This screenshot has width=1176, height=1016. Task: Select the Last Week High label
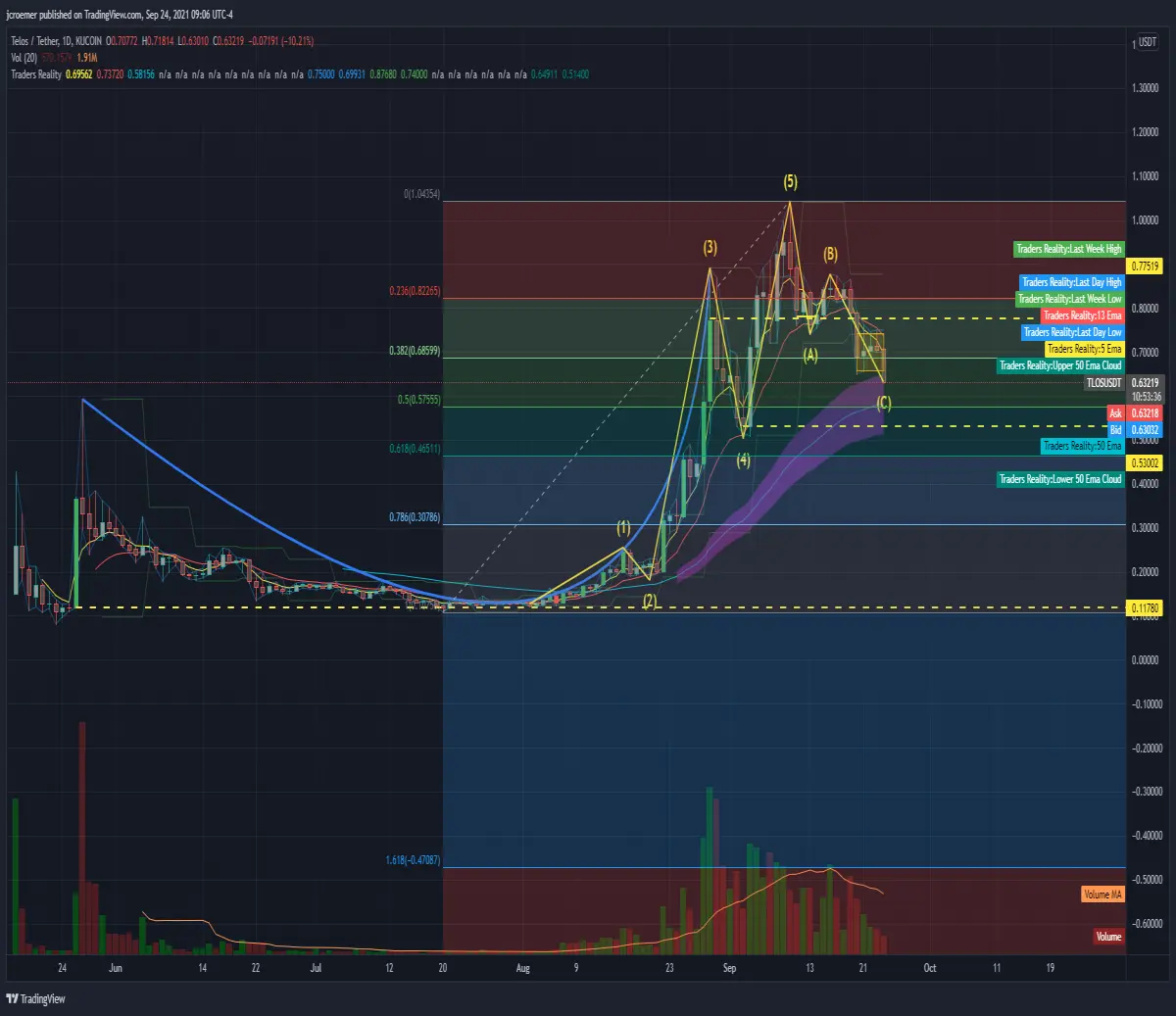[1069, 249]
